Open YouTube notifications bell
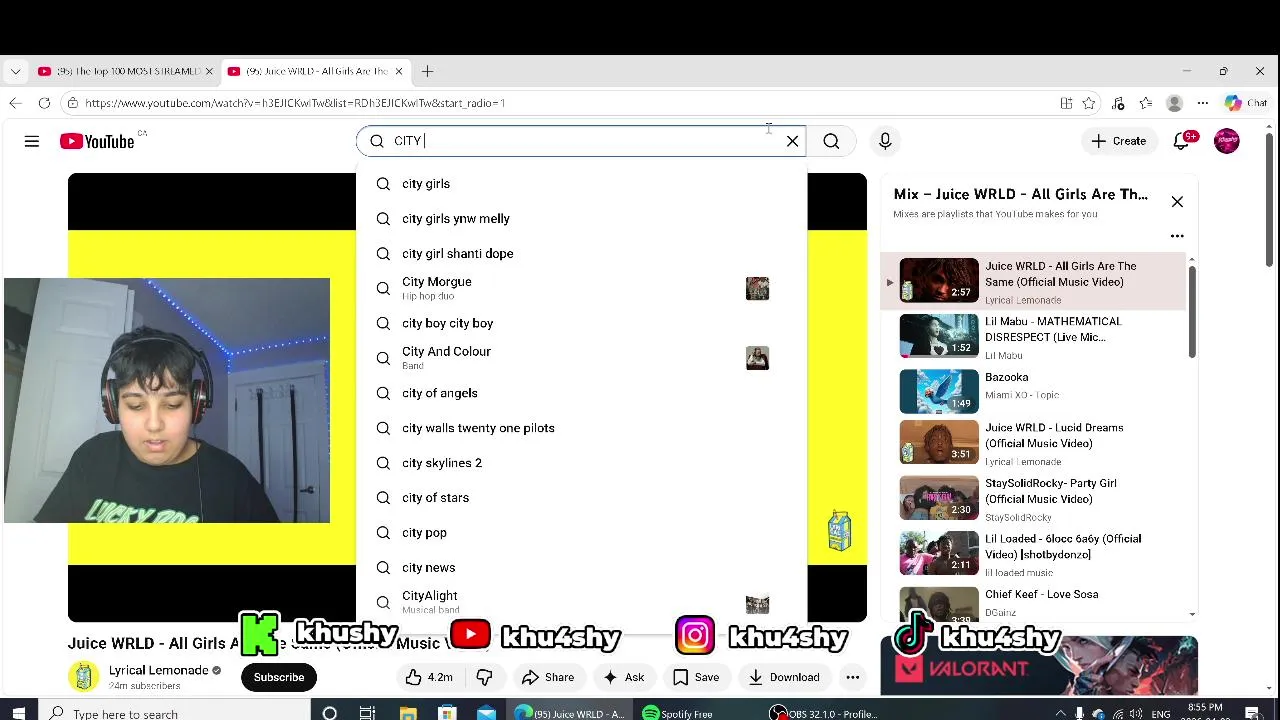 1182,141
